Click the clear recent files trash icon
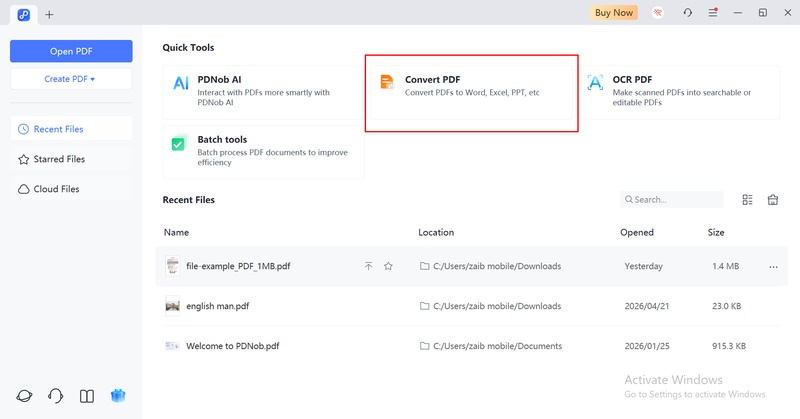 tap(773, 200)
